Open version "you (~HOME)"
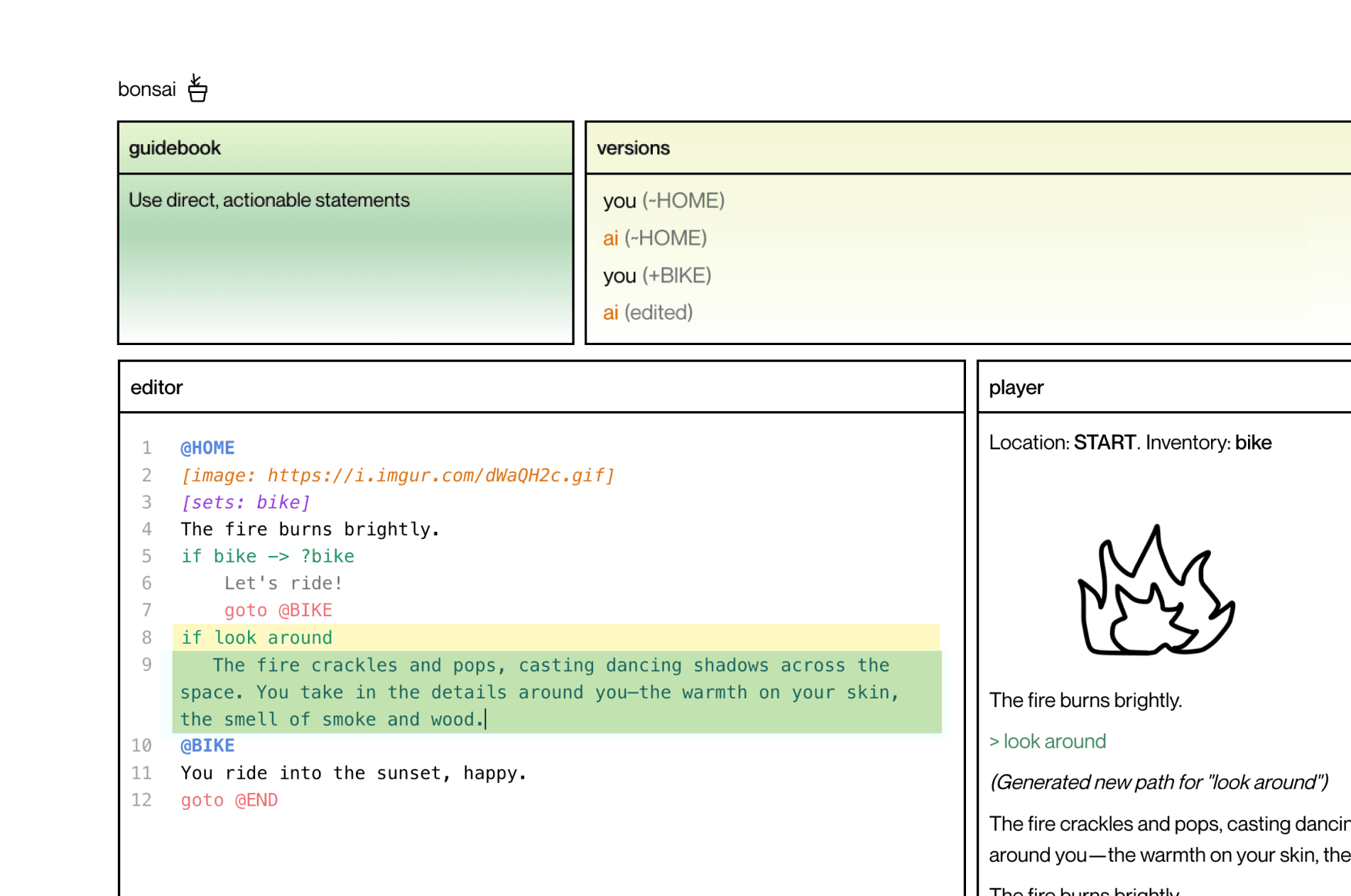 663,201
